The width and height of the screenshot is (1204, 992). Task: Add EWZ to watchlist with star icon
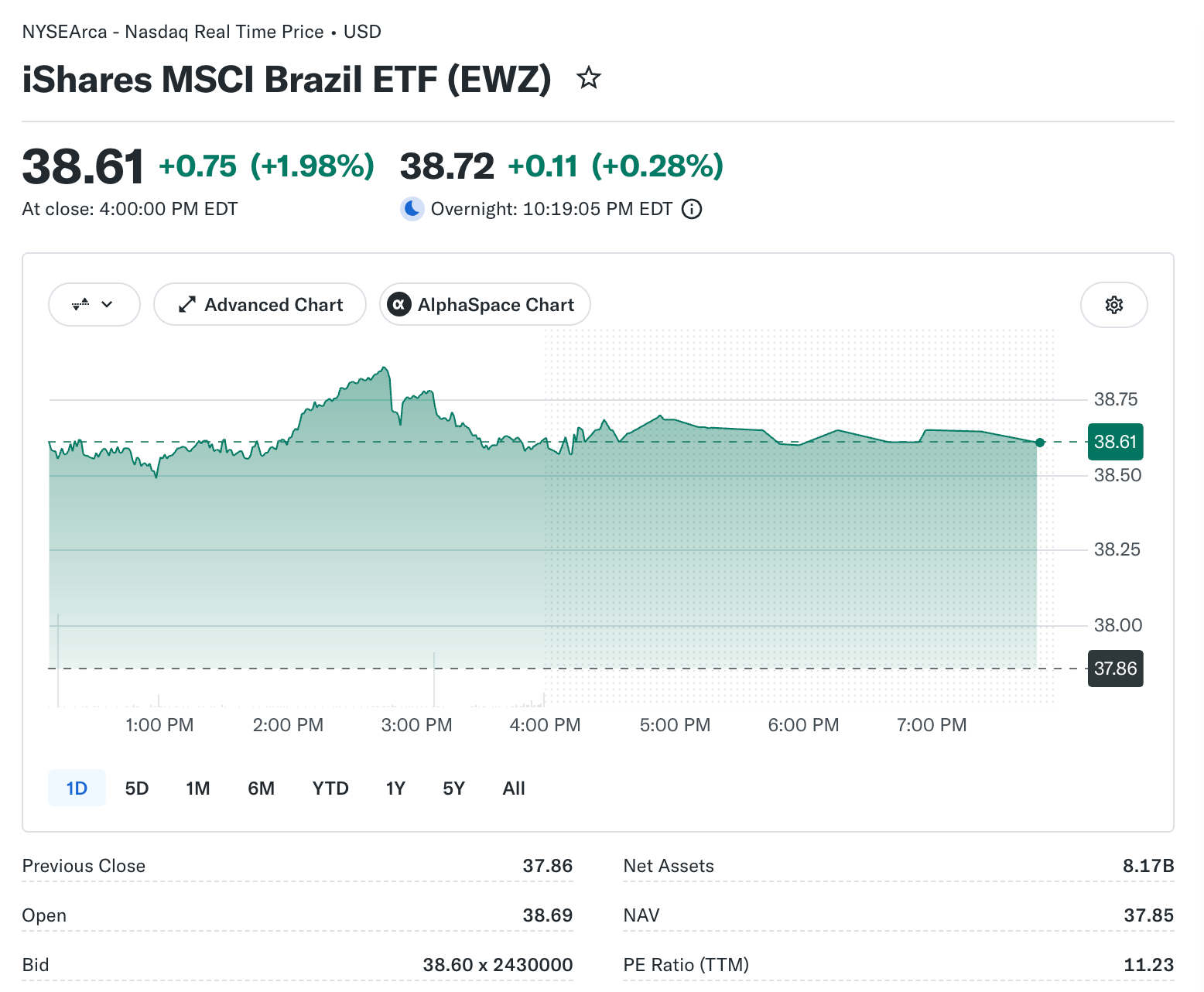[589, 78]
